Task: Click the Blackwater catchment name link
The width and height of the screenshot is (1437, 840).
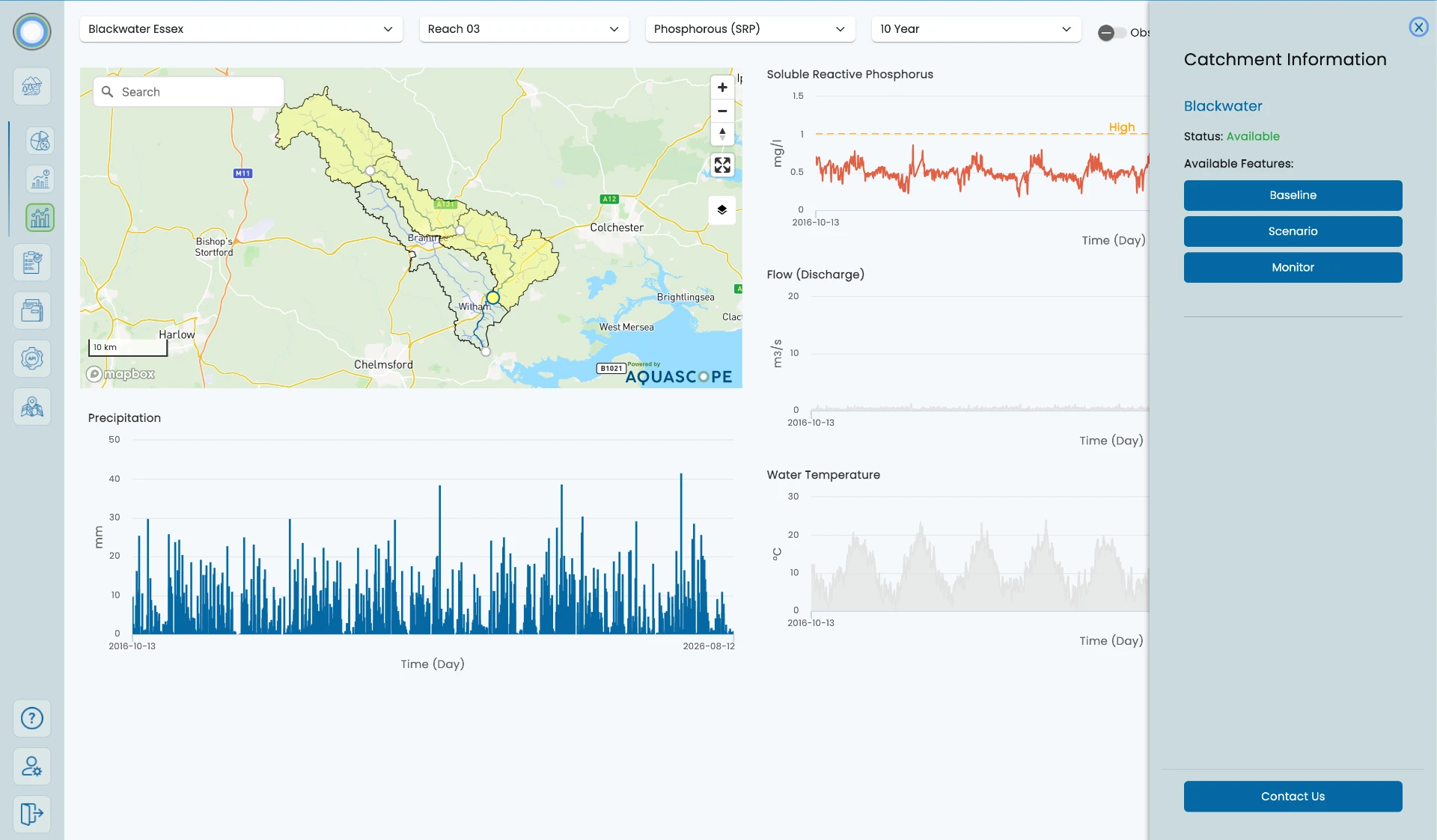Action: tap(1222, 106)
